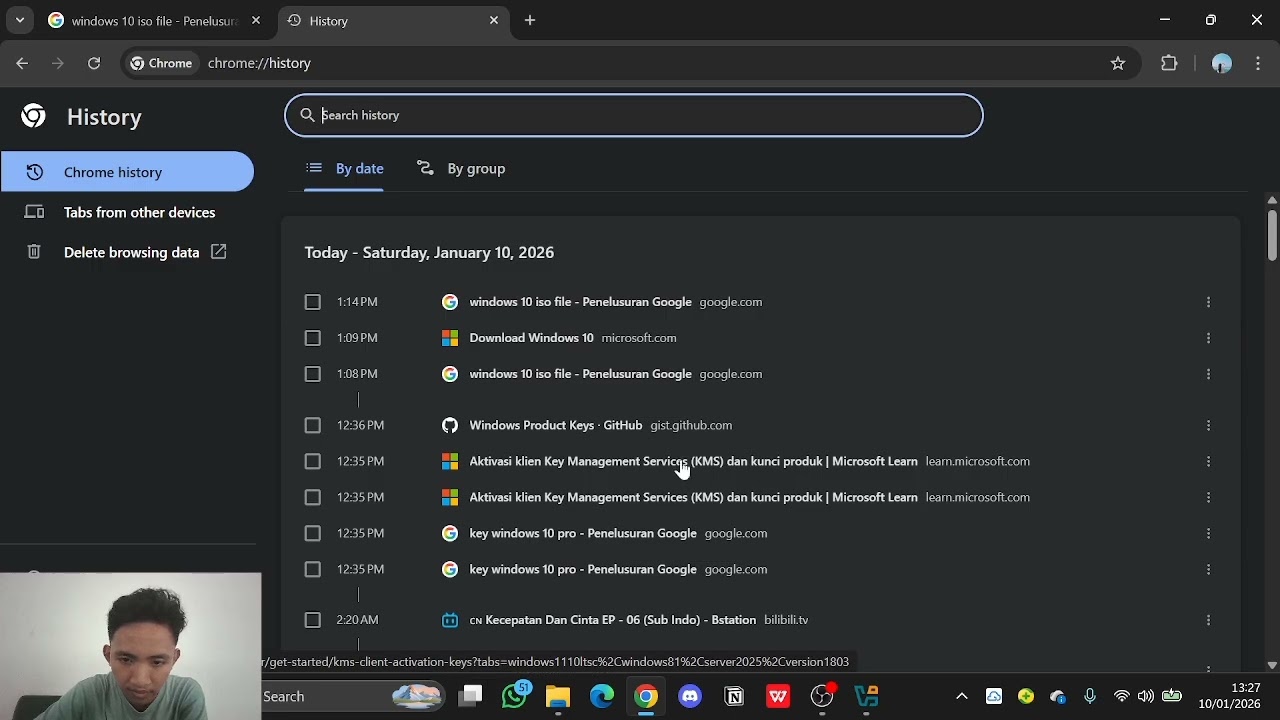The height and width of the screenshot is (720, 1280).
Task: Click microphone icon in system tray
Action: coord(1090,696)
